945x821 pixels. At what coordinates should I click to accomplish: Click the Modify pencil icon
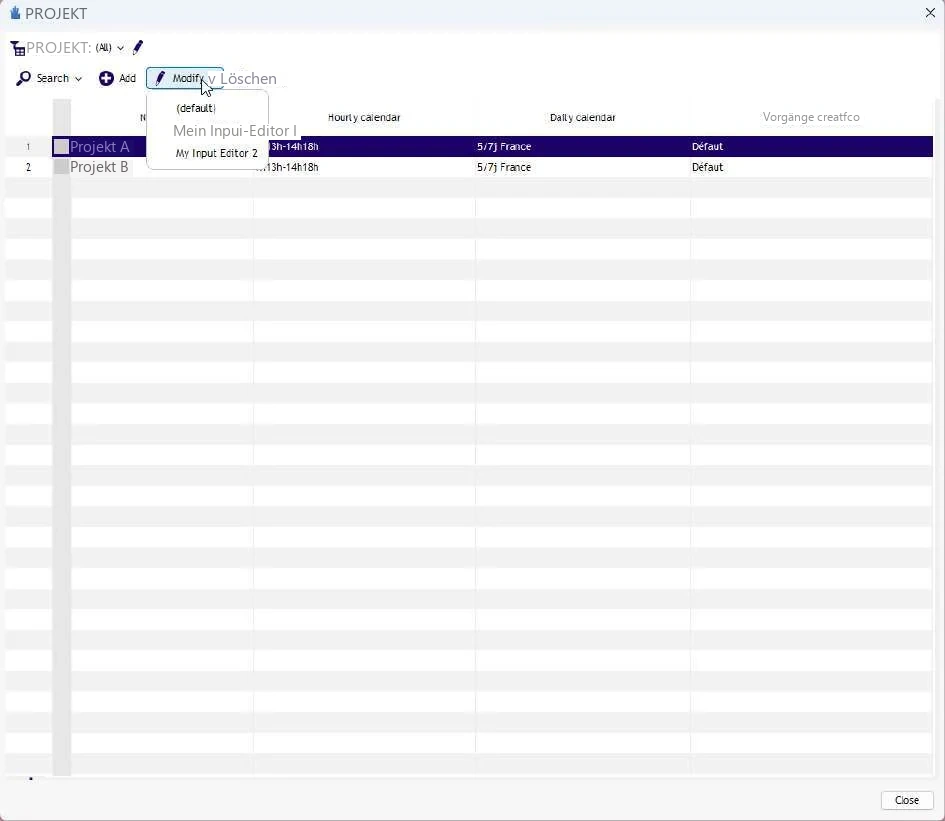pos(160,78)
